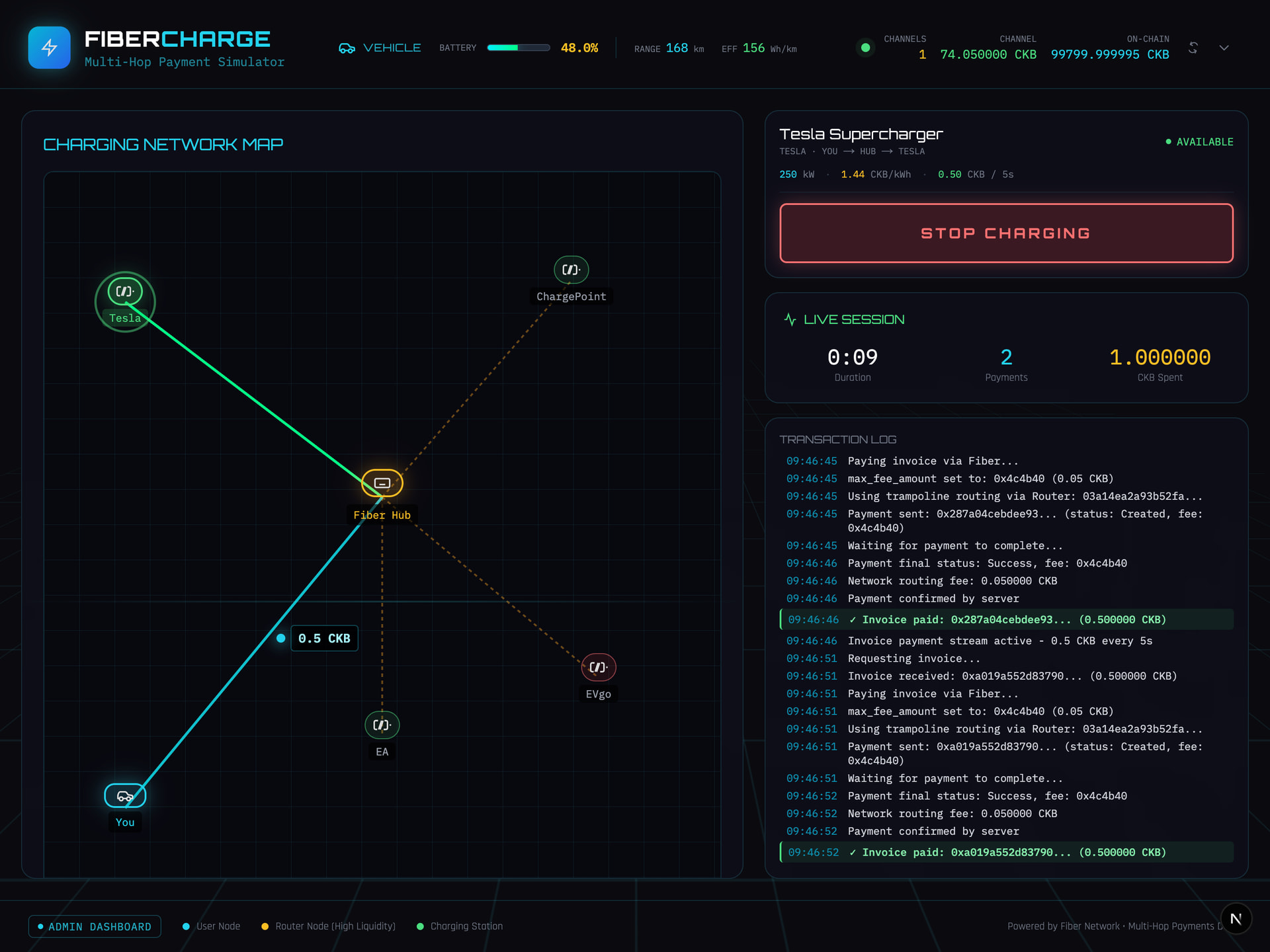Select the Fiber Hub router node
The image size is (1270, 952).
(x=382, y=483)
